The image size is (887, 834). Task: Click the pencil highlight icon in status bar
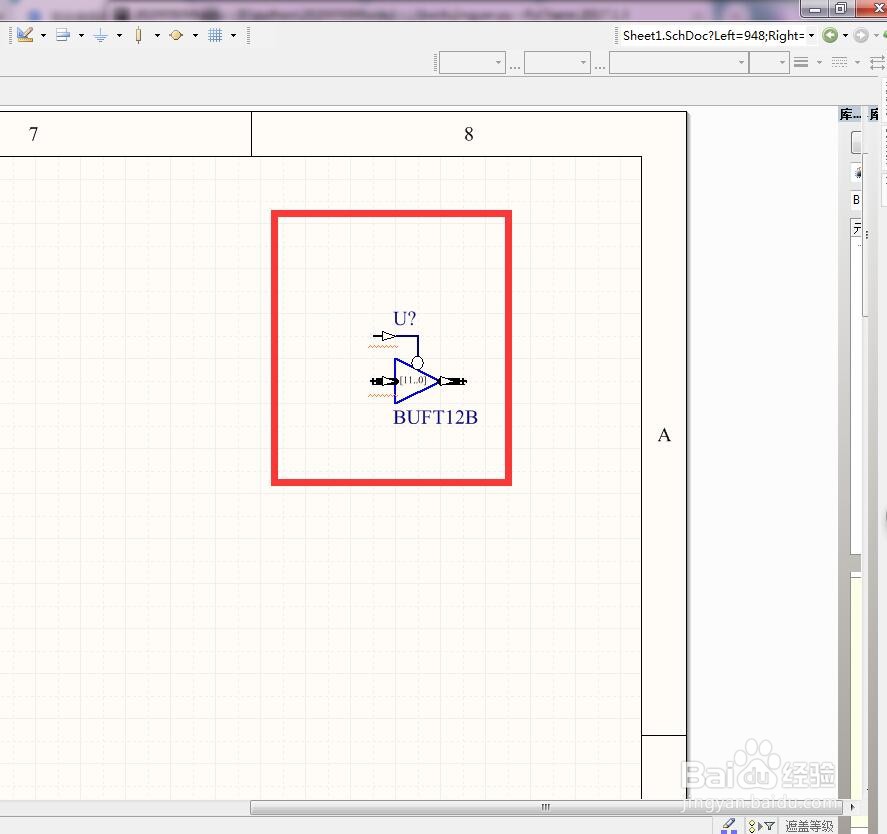tap(729, 826)
